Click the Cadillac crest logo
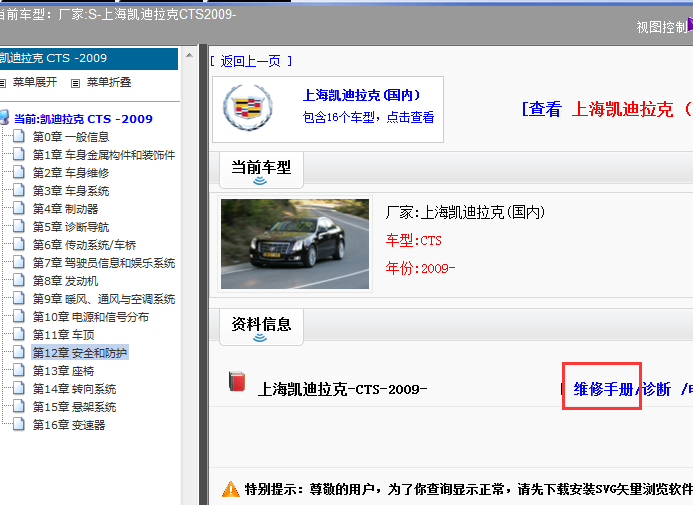Viewport: 693px width, 505px height. [x=248, y=107]
